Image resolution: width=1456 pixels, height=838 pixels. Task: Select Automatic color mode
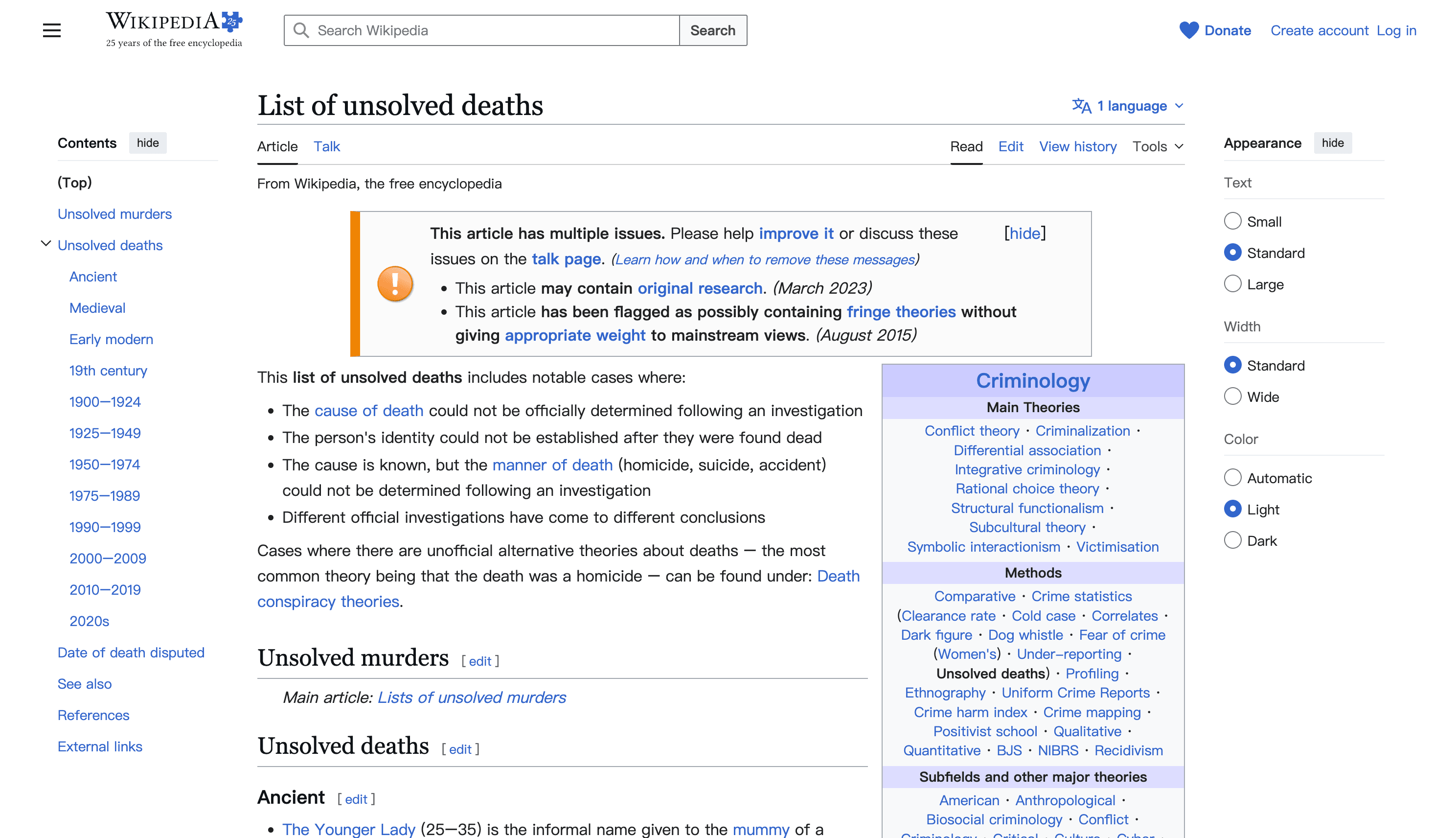[1232, 478]
